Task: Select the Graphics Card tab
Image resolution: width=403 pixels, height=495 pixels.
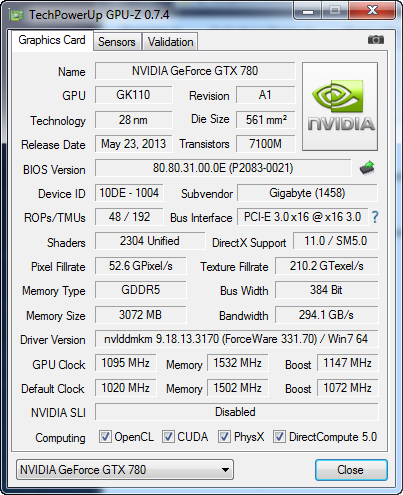Action: (x=52, y=40)
